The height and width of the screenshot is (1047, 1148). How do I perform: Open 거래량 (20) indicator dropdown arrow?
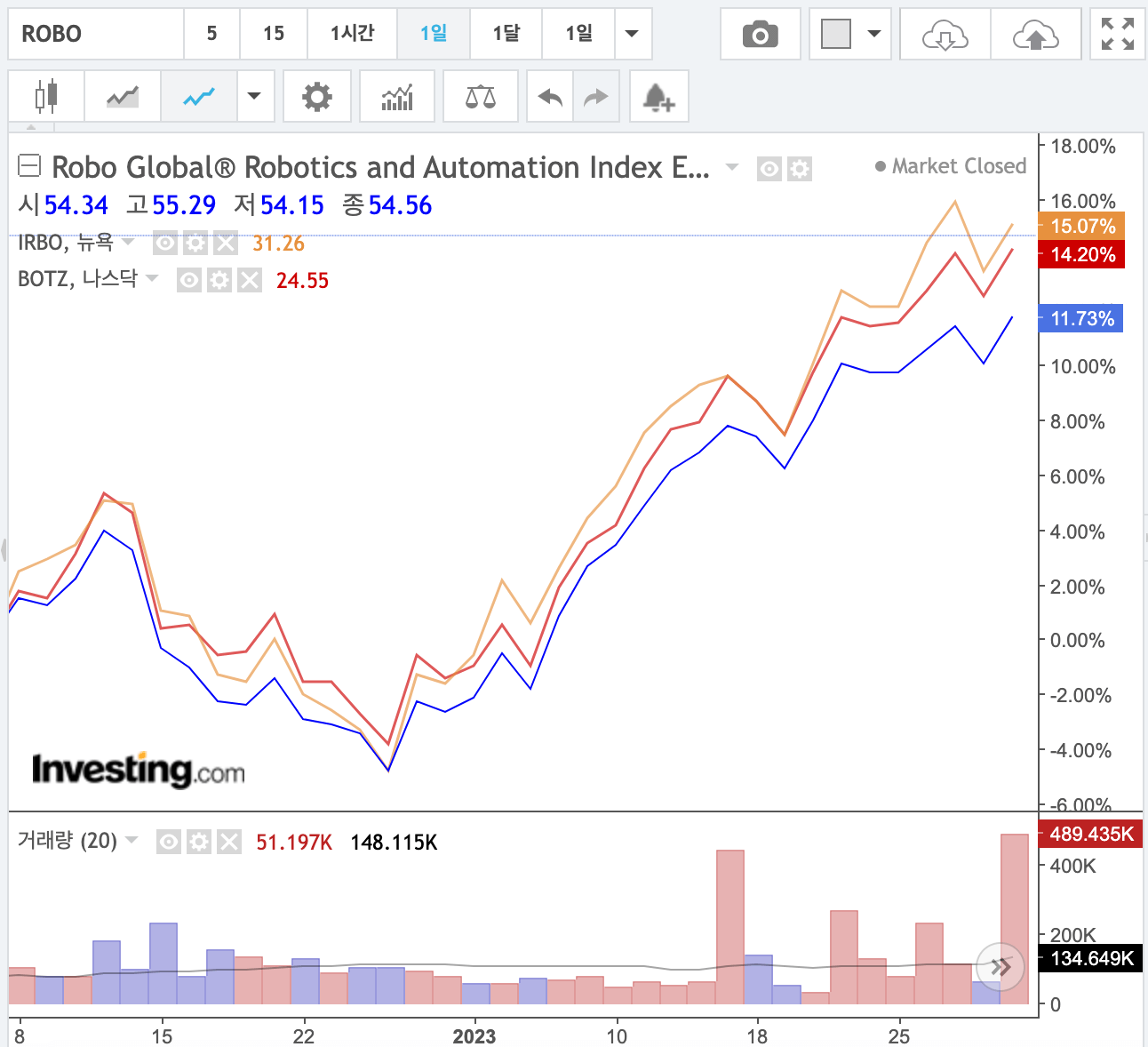pyautogui.click(x=132, y=840)
